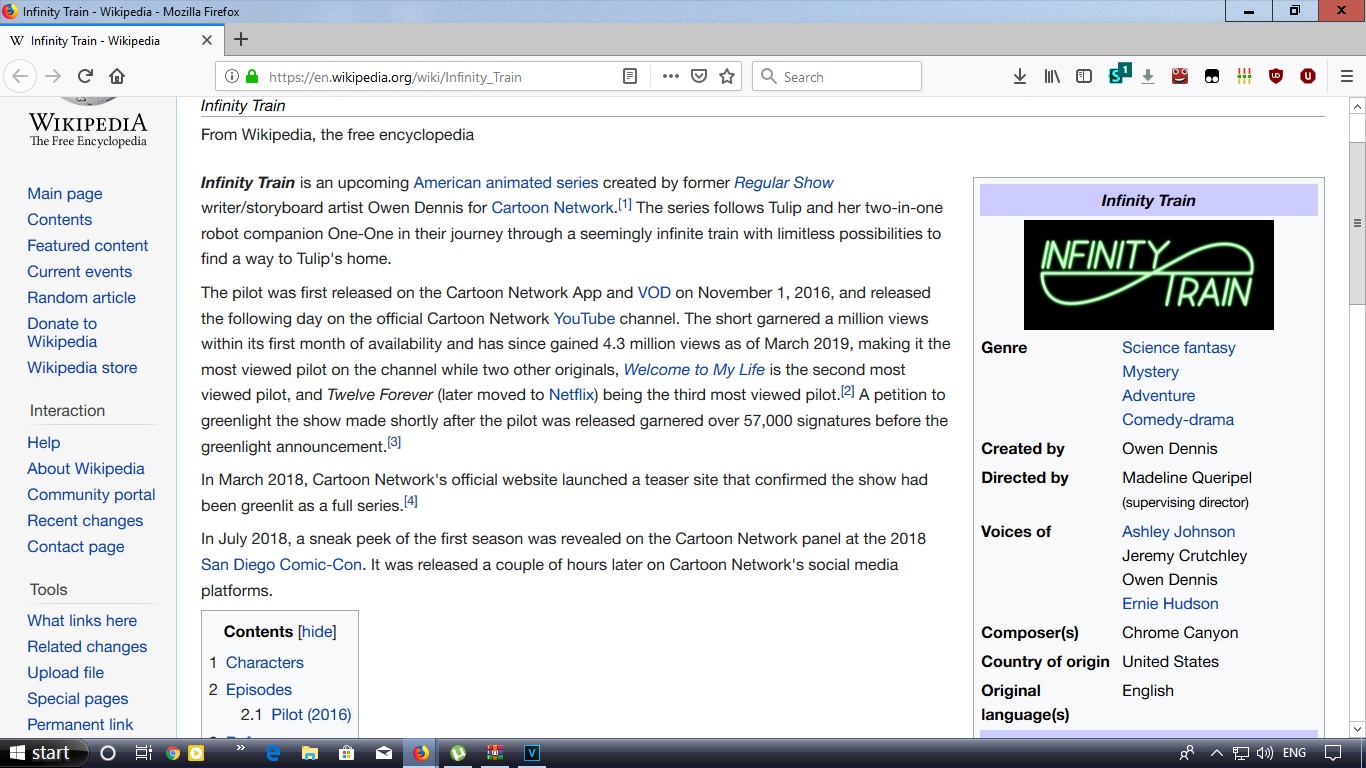Expand the taskbar toolbar overflow chevron
This screenshot has height=768, width=1366.
point(242,746)
